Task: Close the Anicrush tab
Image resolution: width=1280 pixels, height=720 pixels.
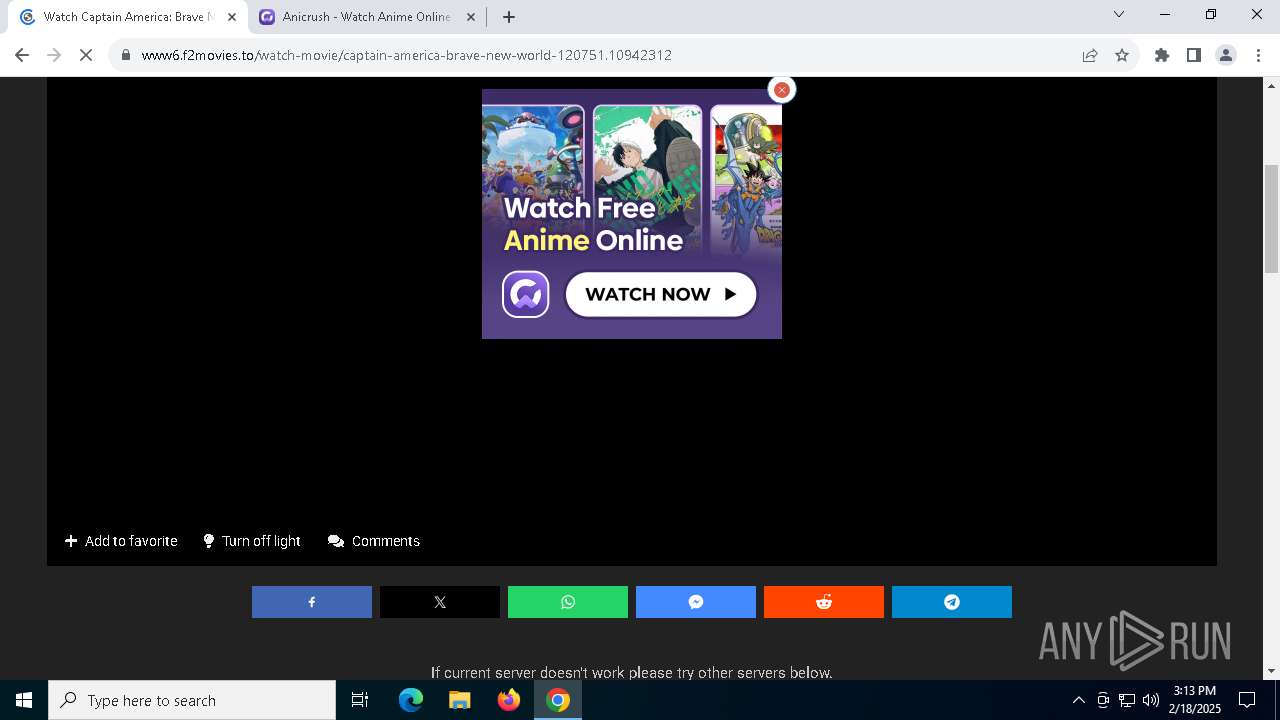Action: (471, 17)
